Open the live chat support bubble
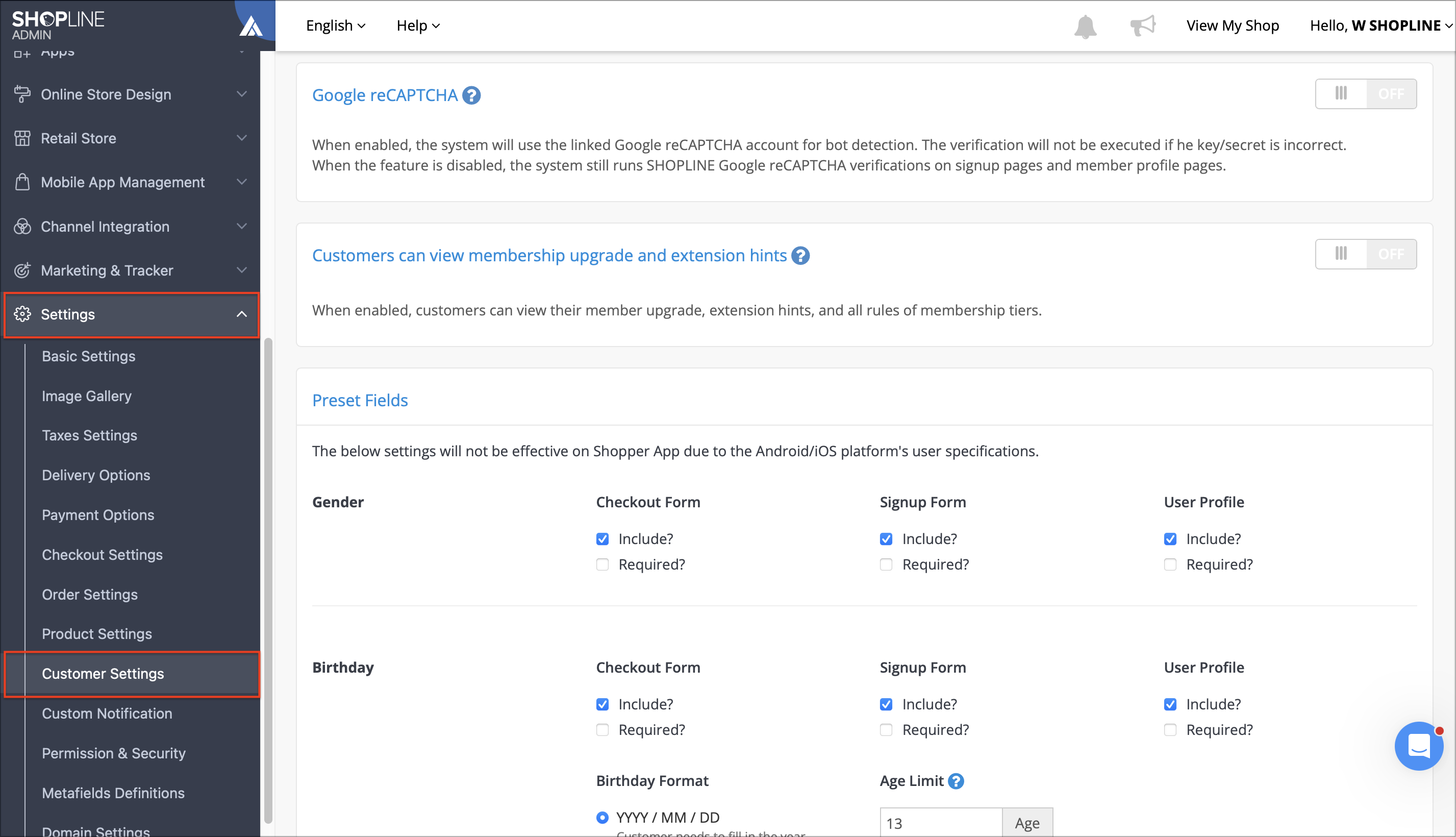The height and width of the screenshot is (837, 1456). pos(1418,746)
